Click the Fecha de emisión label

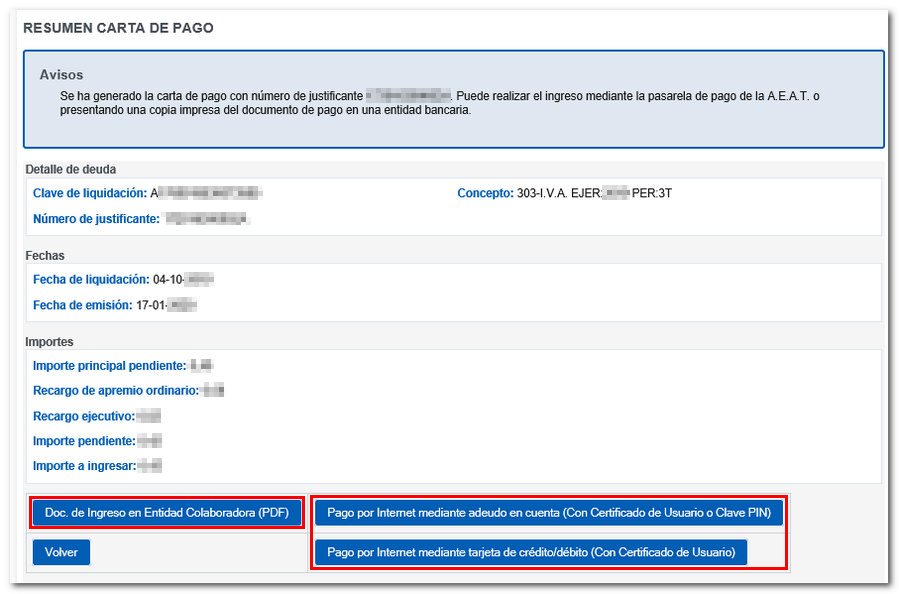point(83,304)
